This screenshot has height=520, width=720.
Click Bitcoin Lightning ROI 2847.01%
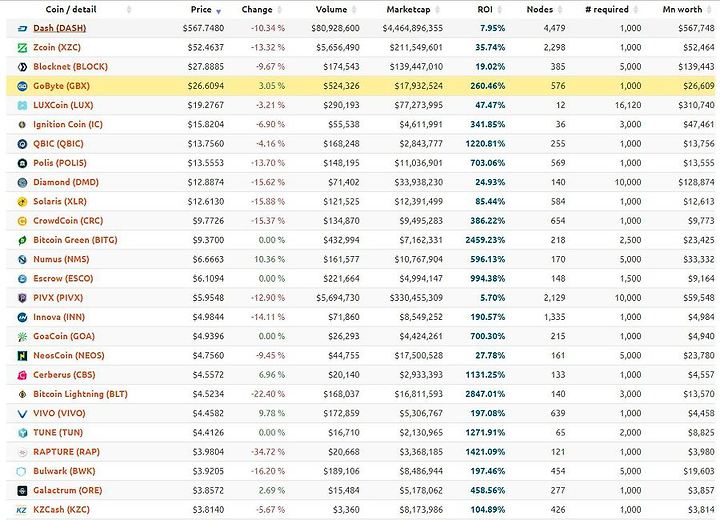[x=485, y=394]
